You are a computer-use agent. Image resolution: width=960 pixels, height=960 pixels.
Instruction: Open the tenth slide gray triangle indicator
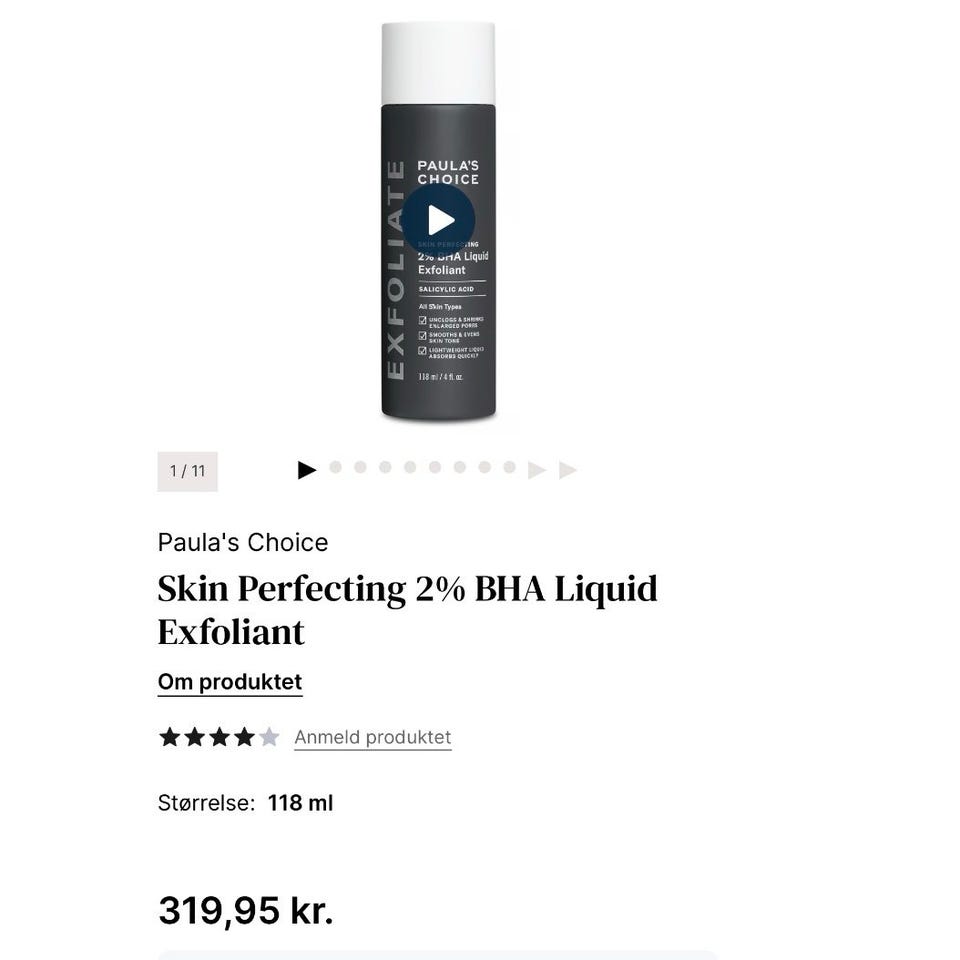click(536, 470)
